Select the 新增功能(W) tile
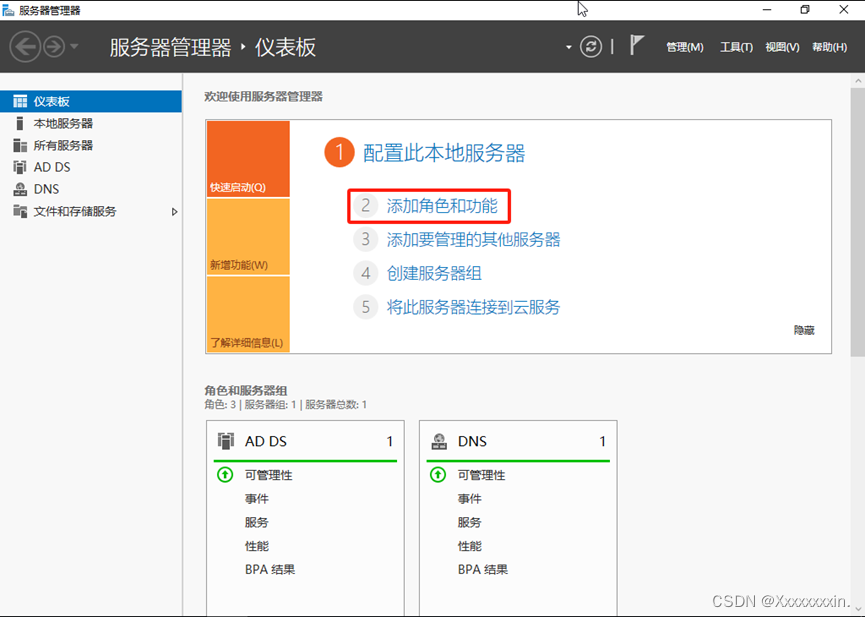The image size is (865, 617). [x=248, y=237]
